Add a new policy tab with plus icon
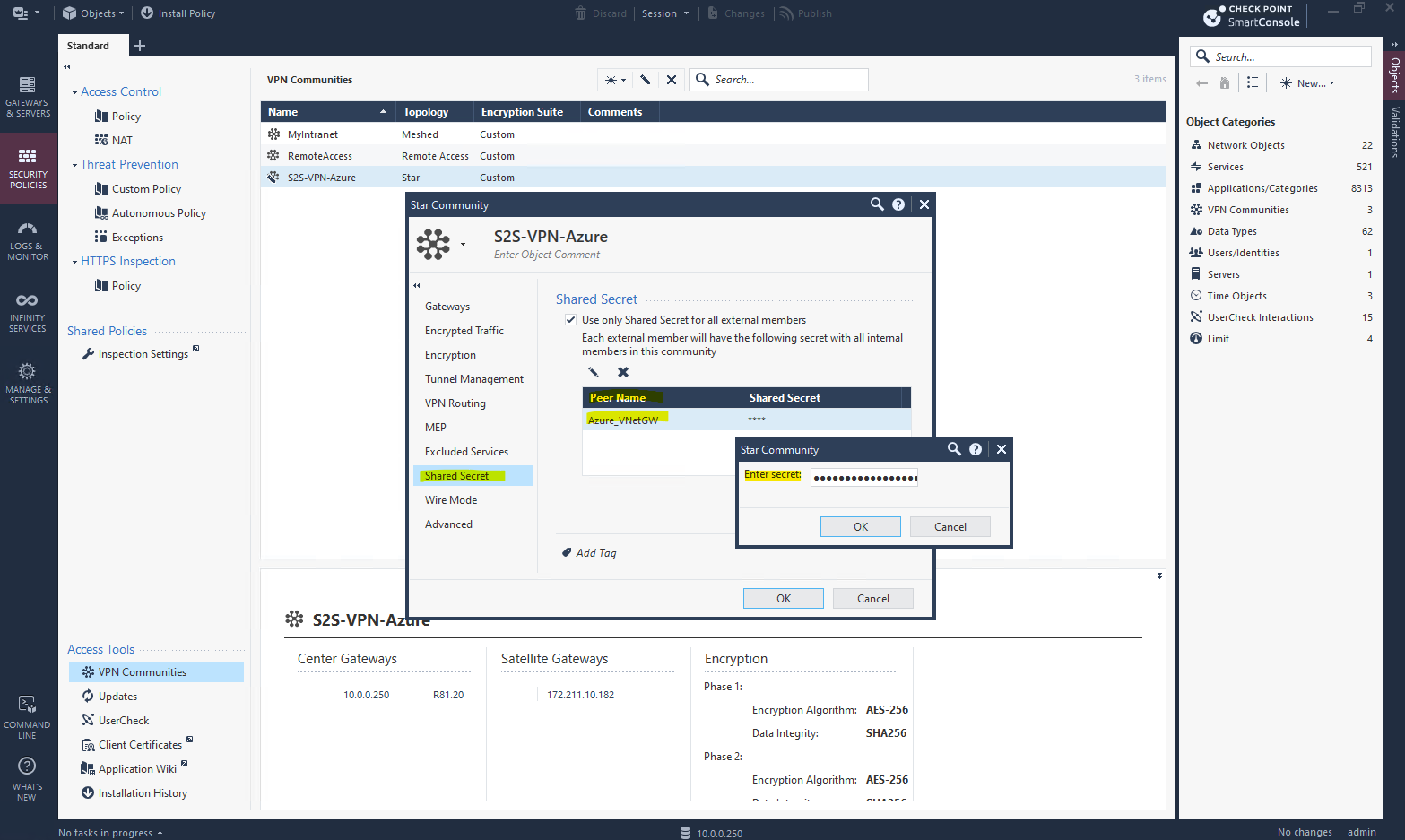Screen dimensions: 1405x840 [x=139, y=46]
